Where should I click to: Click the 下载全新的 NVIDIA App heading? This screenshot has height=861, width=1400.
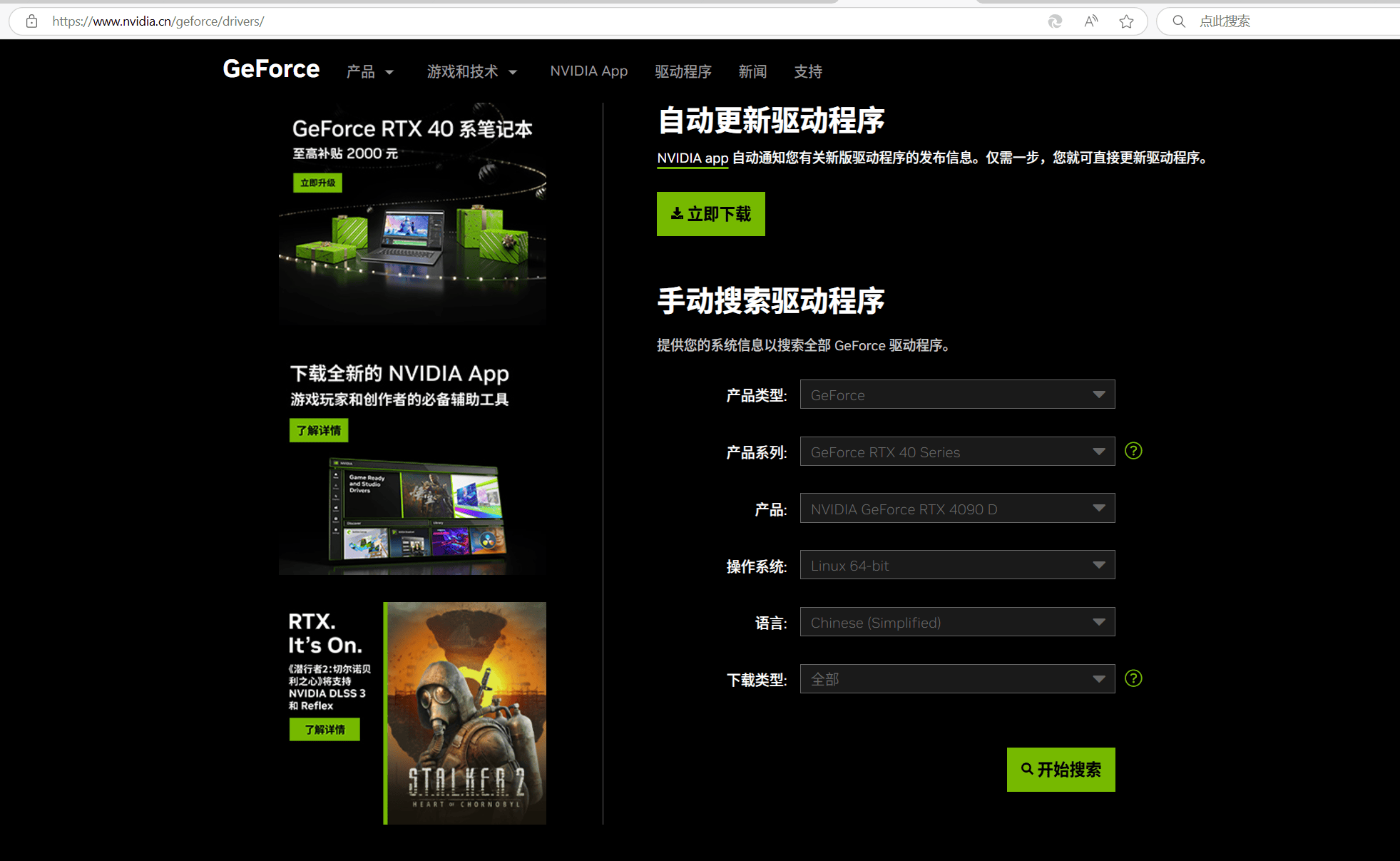coord(399,374)
